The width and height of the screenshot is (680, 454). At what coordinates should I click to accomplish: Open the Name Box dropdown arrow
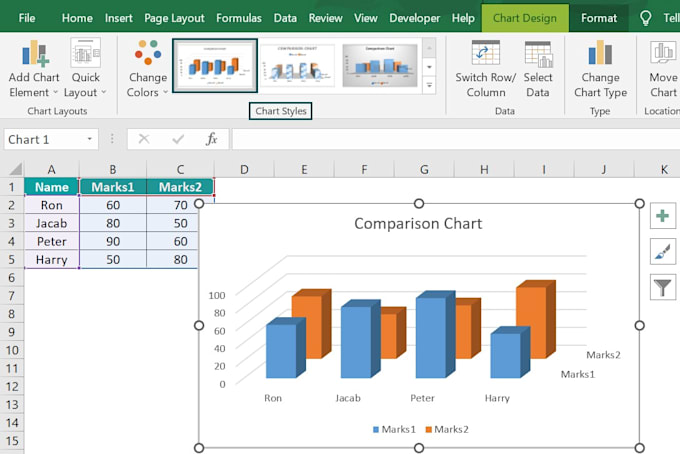point(89,139)
